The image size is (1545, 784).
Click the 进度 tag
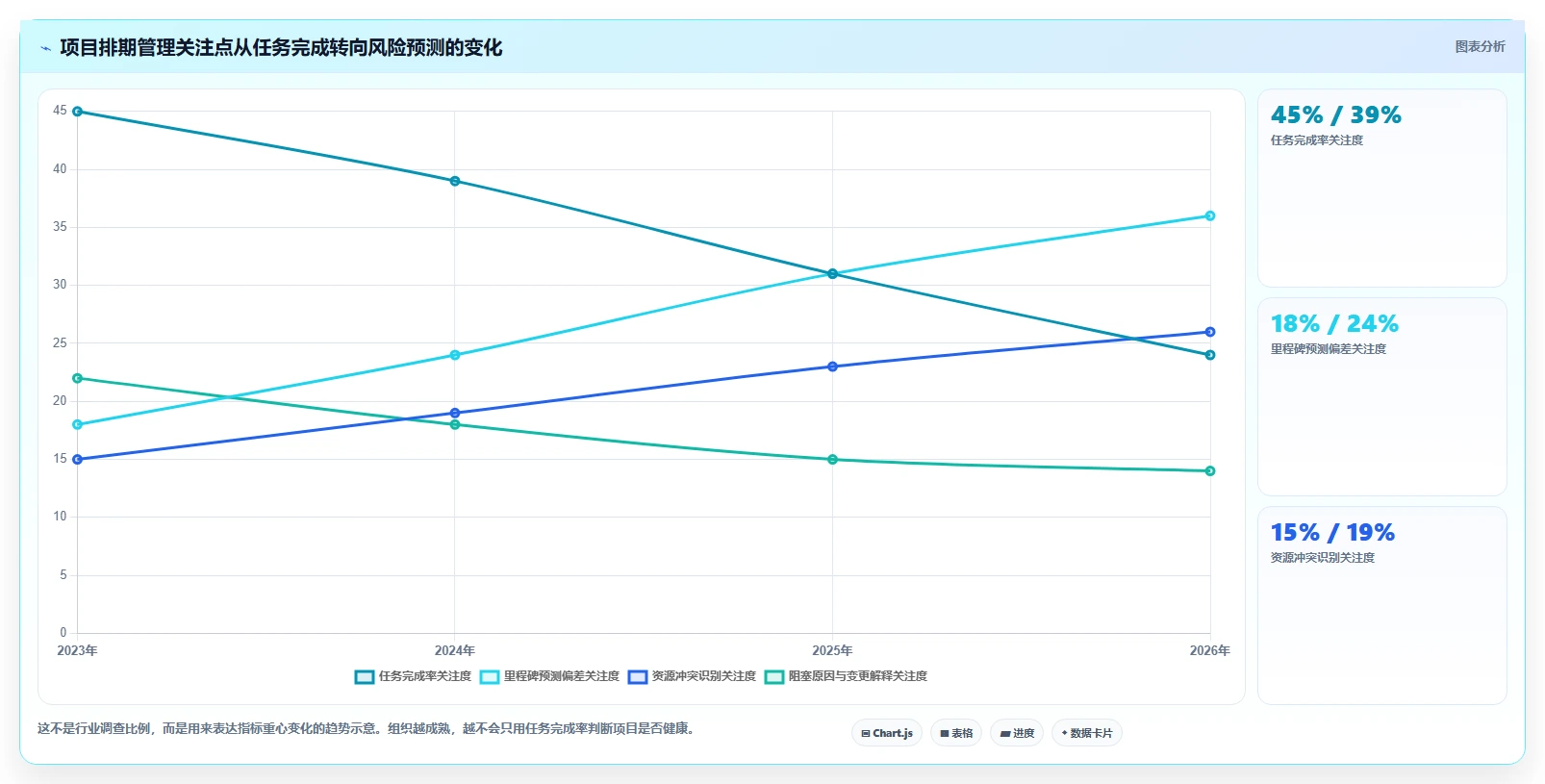pyautogui.click(x=1017, y=733)
